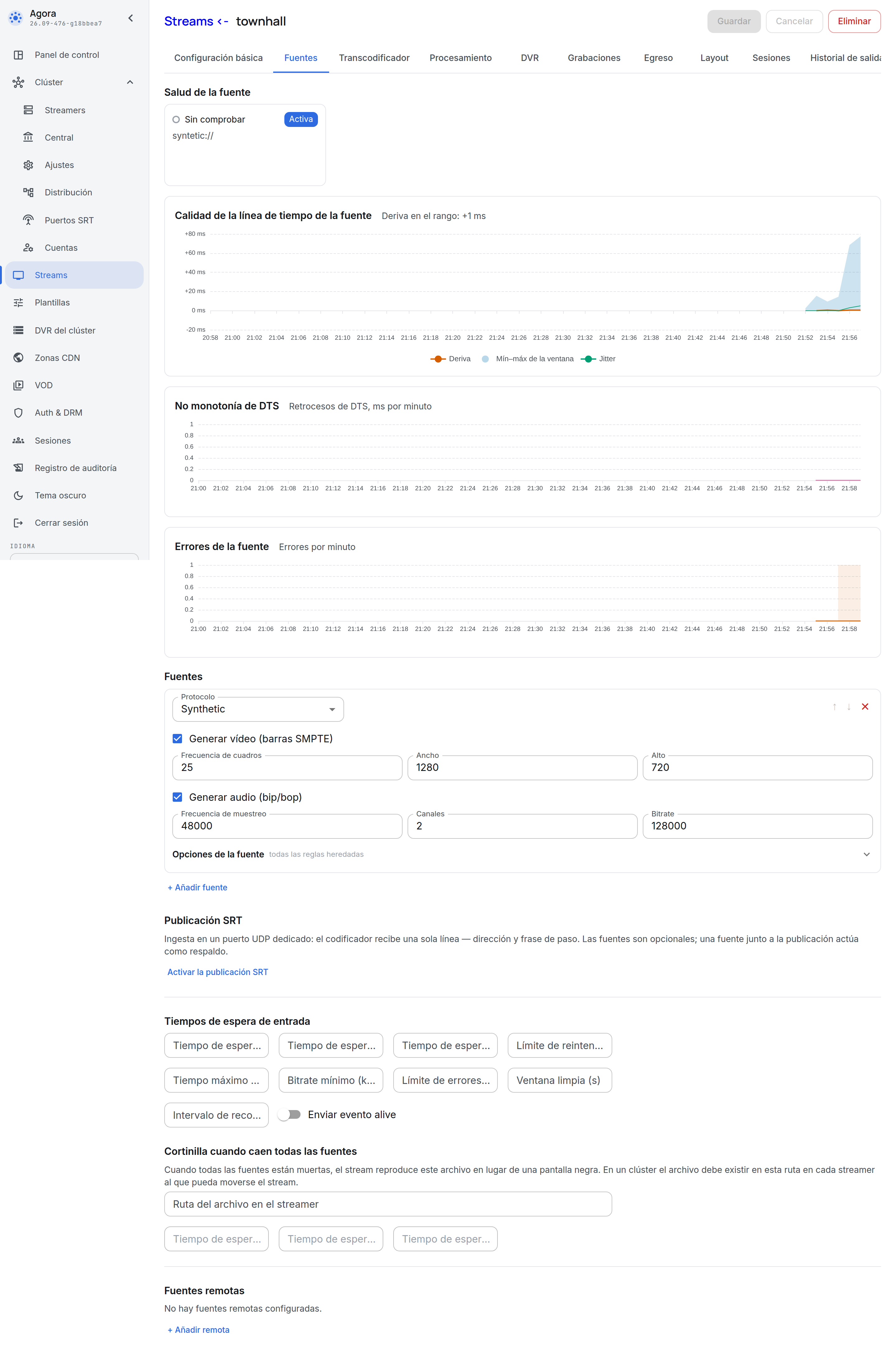Click Ruta del archivo en el streamer field

coord(388,1204)
